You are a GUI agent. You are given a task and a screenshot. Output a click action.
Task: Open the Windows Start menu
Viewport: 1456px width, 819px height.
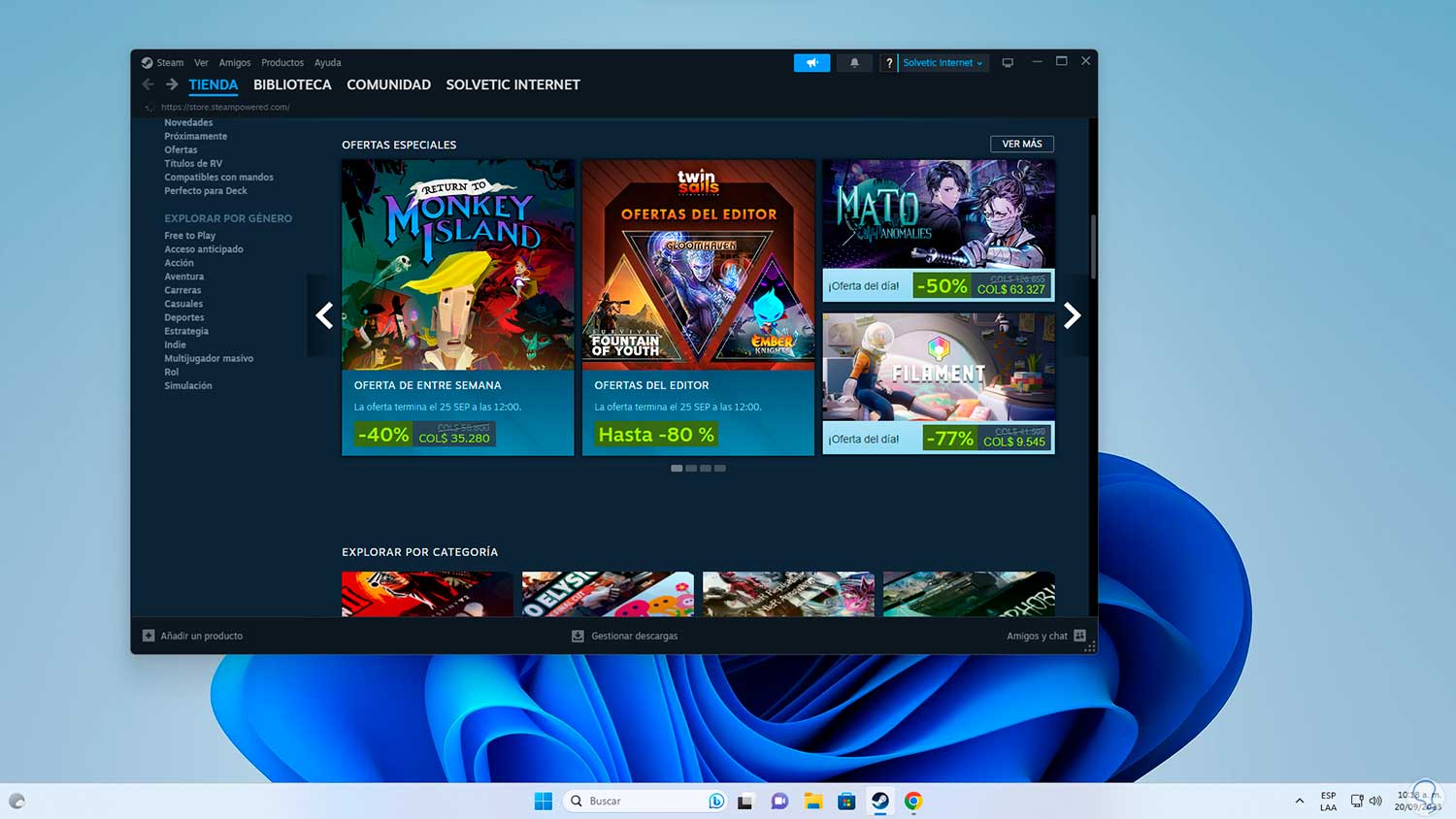(544, 801)
